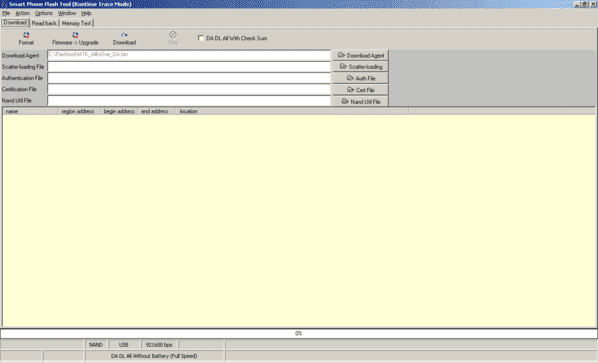Click the name column header

(30, 111)
